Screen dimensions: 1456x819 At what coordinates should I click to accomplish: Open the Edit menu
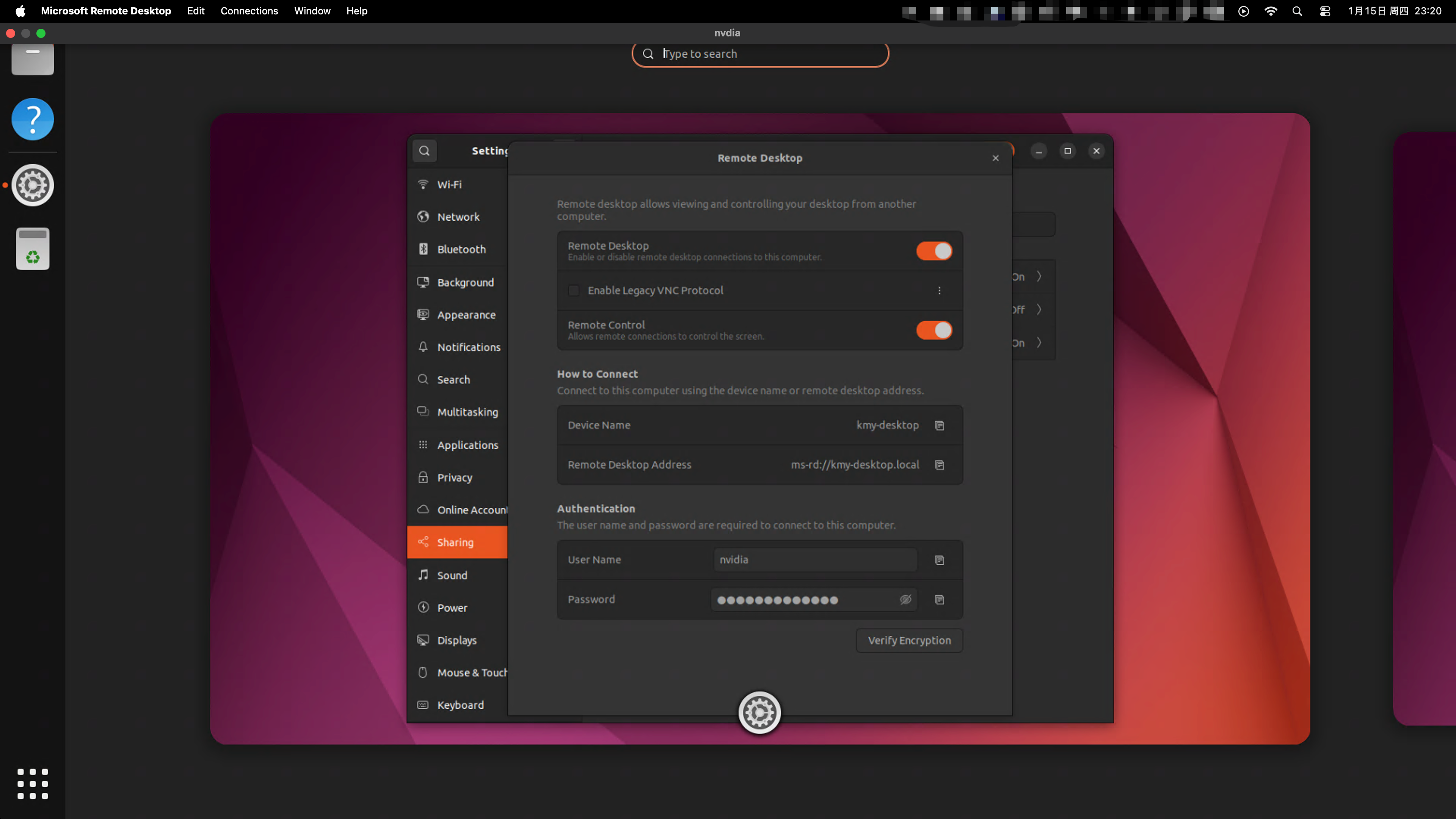(196, 11)
